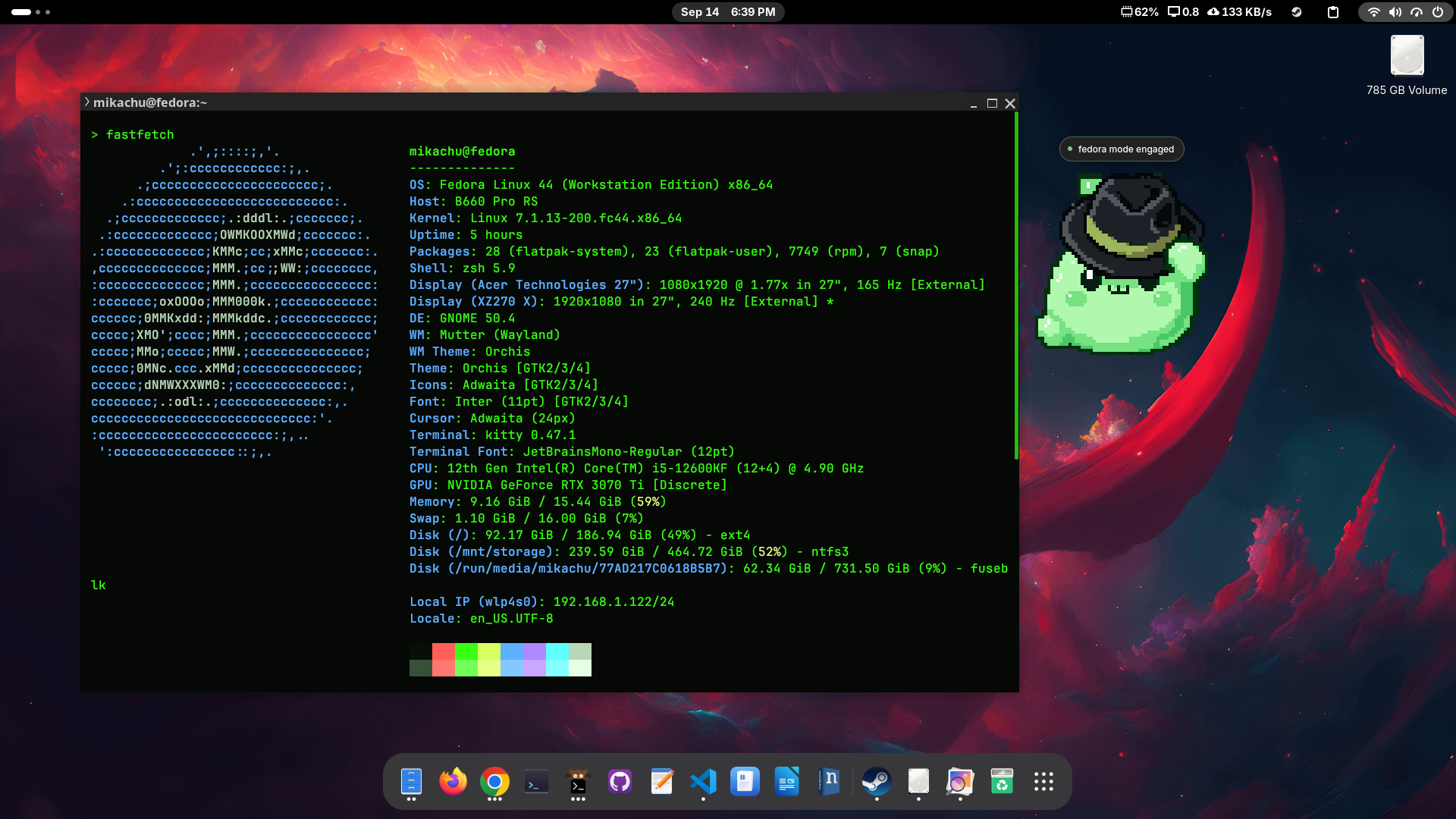Viewport: 1456px width, 819px height.
Task: Show the applications grid
Action: (x=1043, y=781)
